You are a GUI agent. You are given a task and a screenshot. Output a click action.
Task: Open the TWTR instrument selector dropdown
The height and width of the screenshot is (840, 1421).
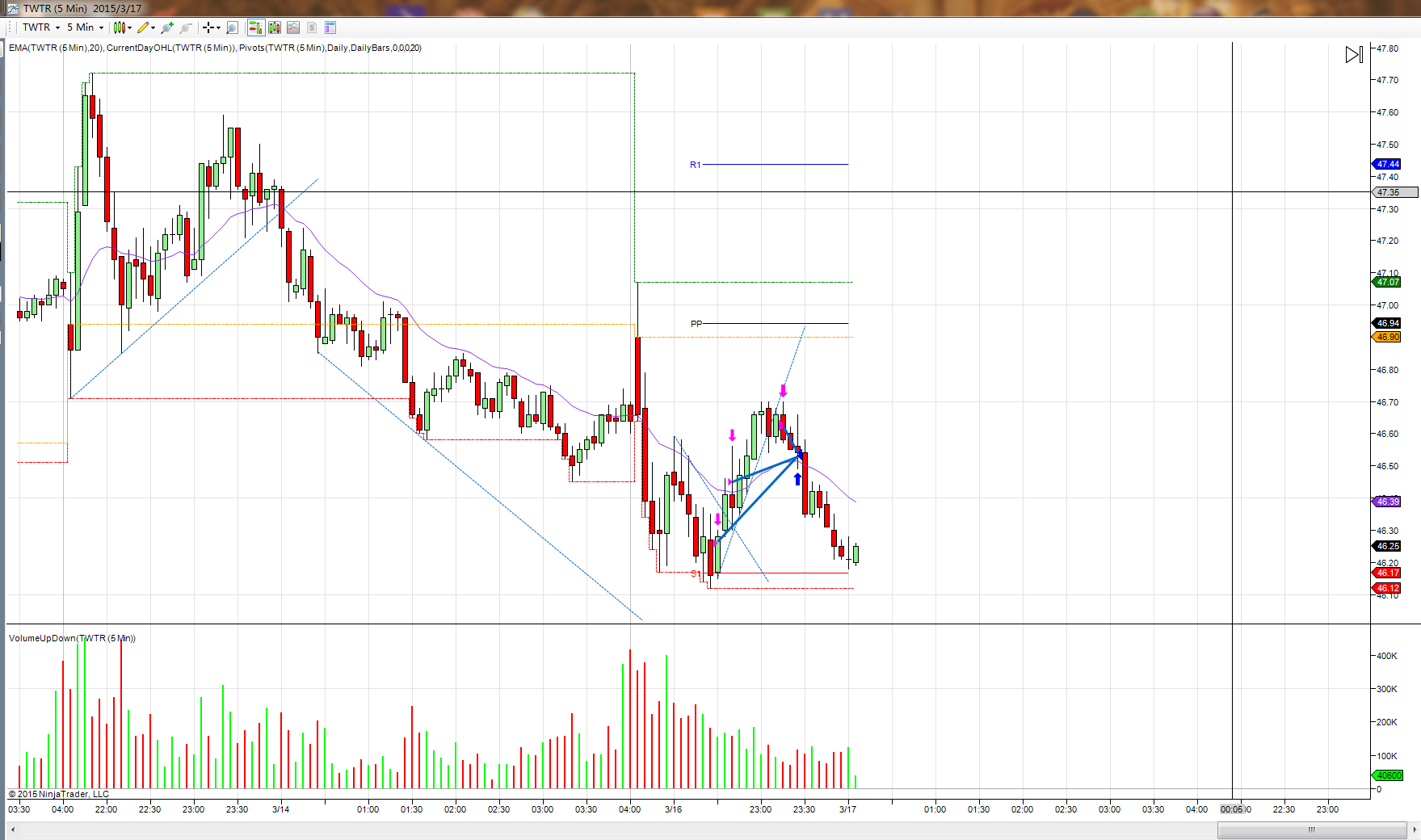coord(40,27)
